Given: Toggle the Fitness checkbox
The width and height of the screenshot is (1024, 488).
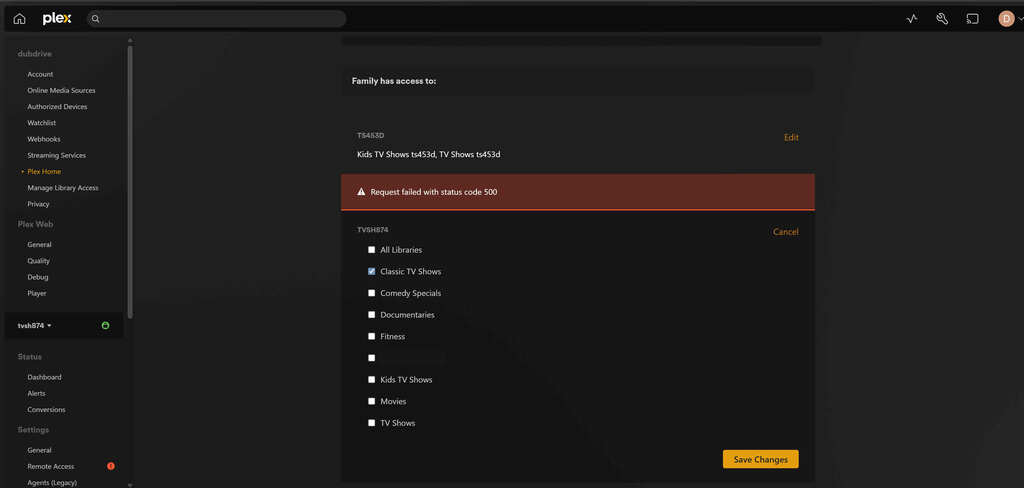Looking at the screenshot, I should coord(372,336).
